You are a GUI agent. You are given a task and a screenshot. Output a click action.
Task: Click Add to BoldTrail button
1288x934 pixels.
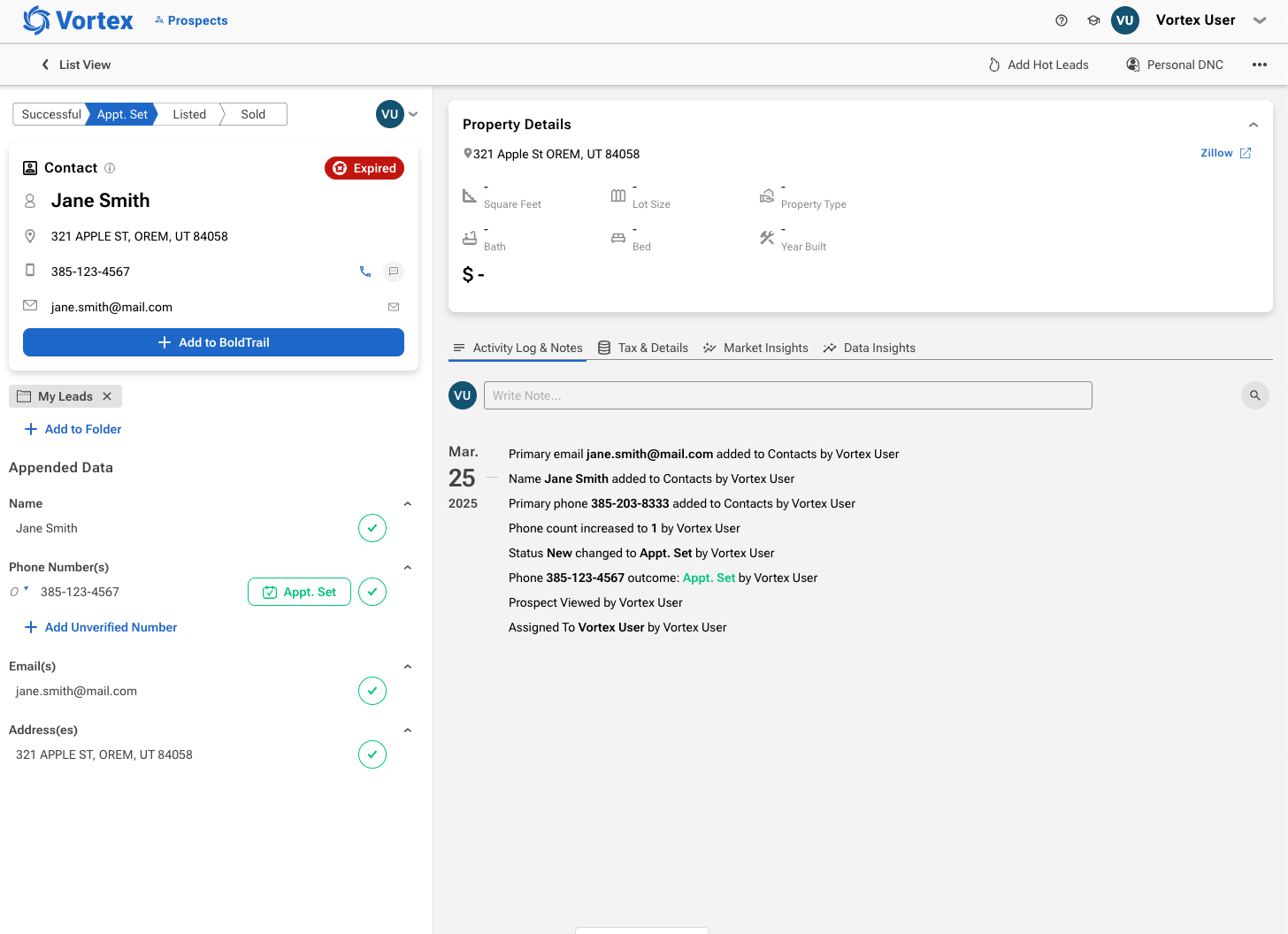(213, 342)
